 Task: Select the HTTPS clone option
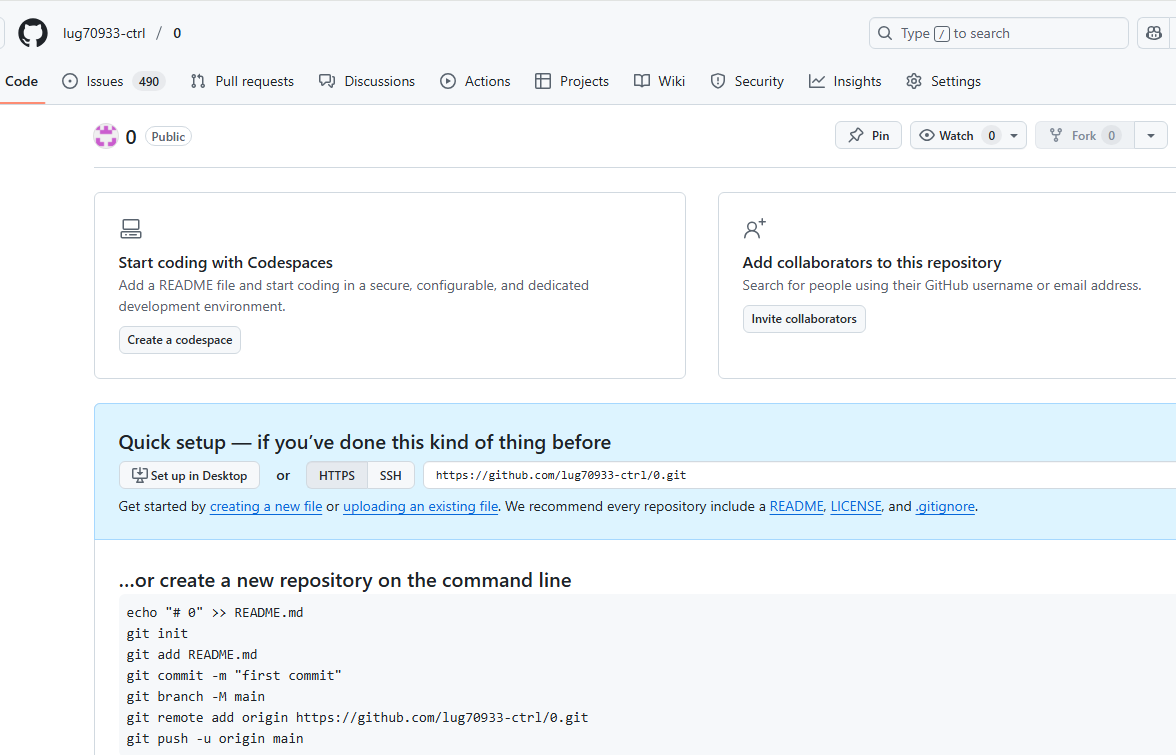[337, 475]
